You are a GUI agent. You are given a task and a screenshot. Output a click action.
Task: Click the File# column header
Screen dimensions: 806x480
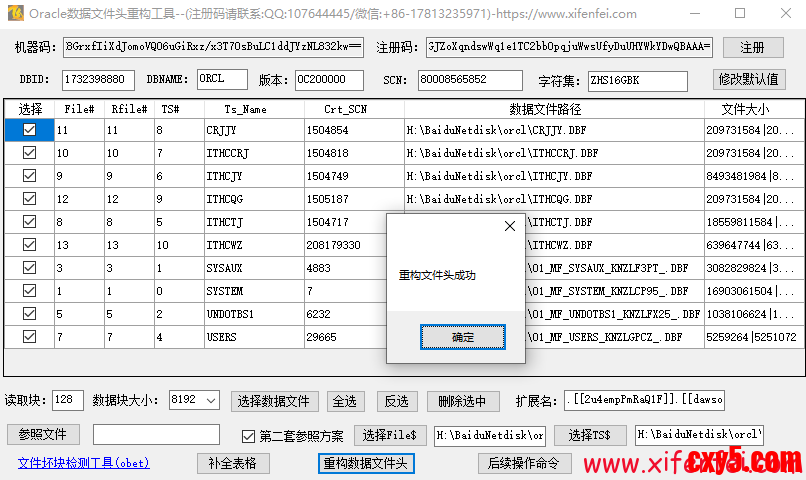click(79, 109)
